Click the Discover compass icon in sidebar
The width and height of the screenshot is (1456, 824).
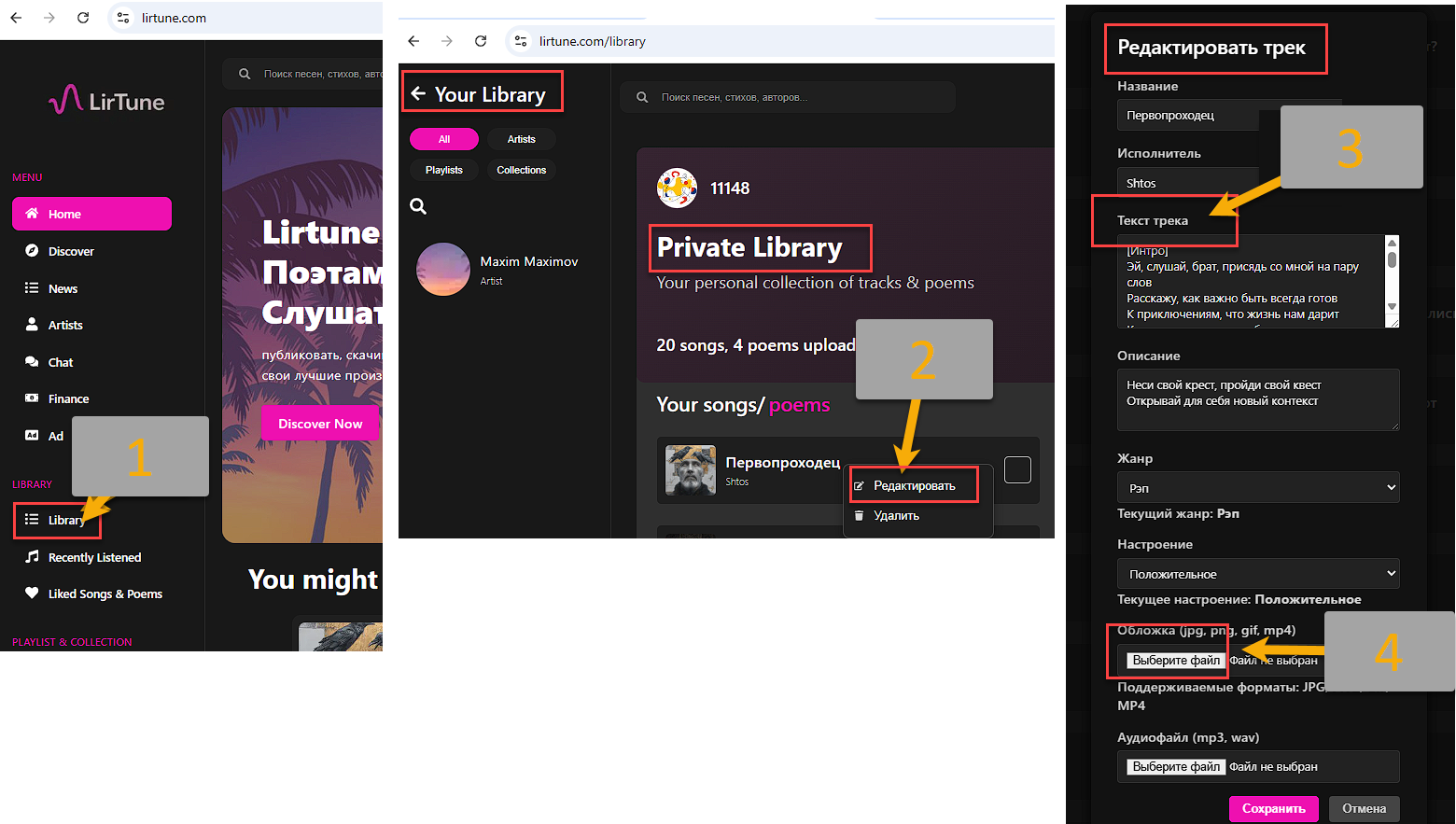click(32, 251)
